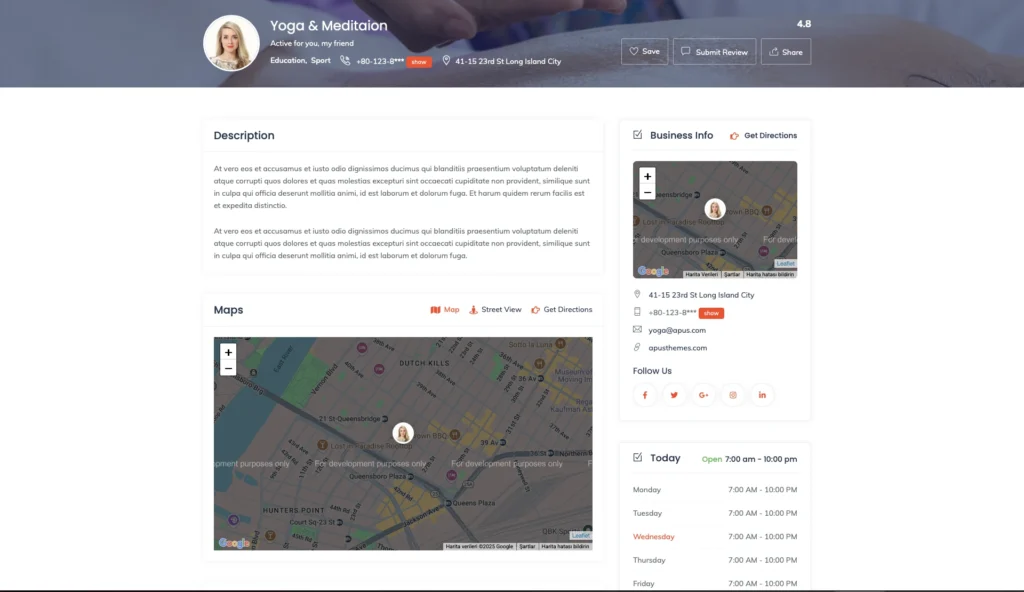Switch to Street View tab

tap(495, 310)
